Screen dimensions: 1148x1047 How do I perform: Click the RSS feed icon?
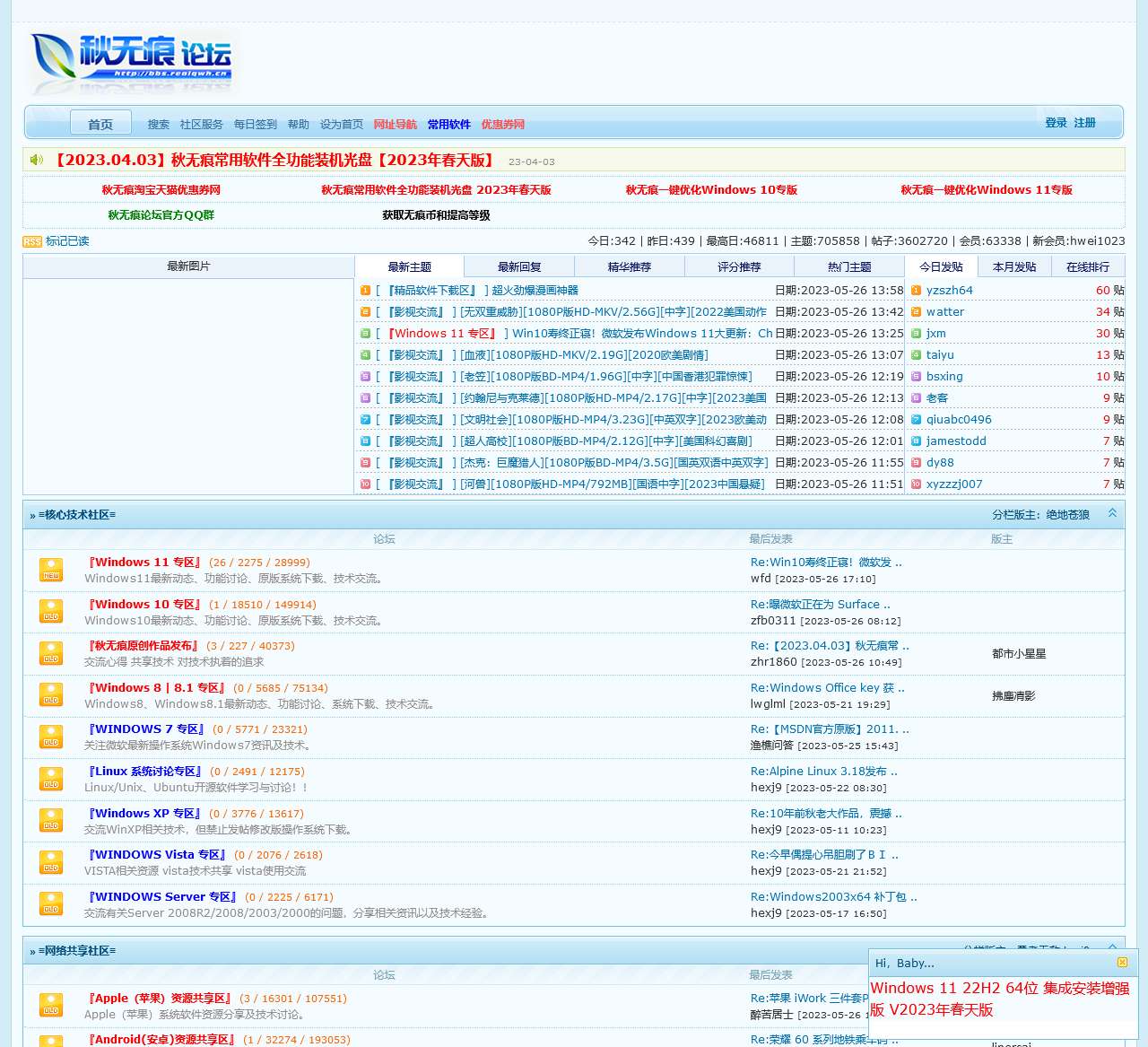point(32,241)
